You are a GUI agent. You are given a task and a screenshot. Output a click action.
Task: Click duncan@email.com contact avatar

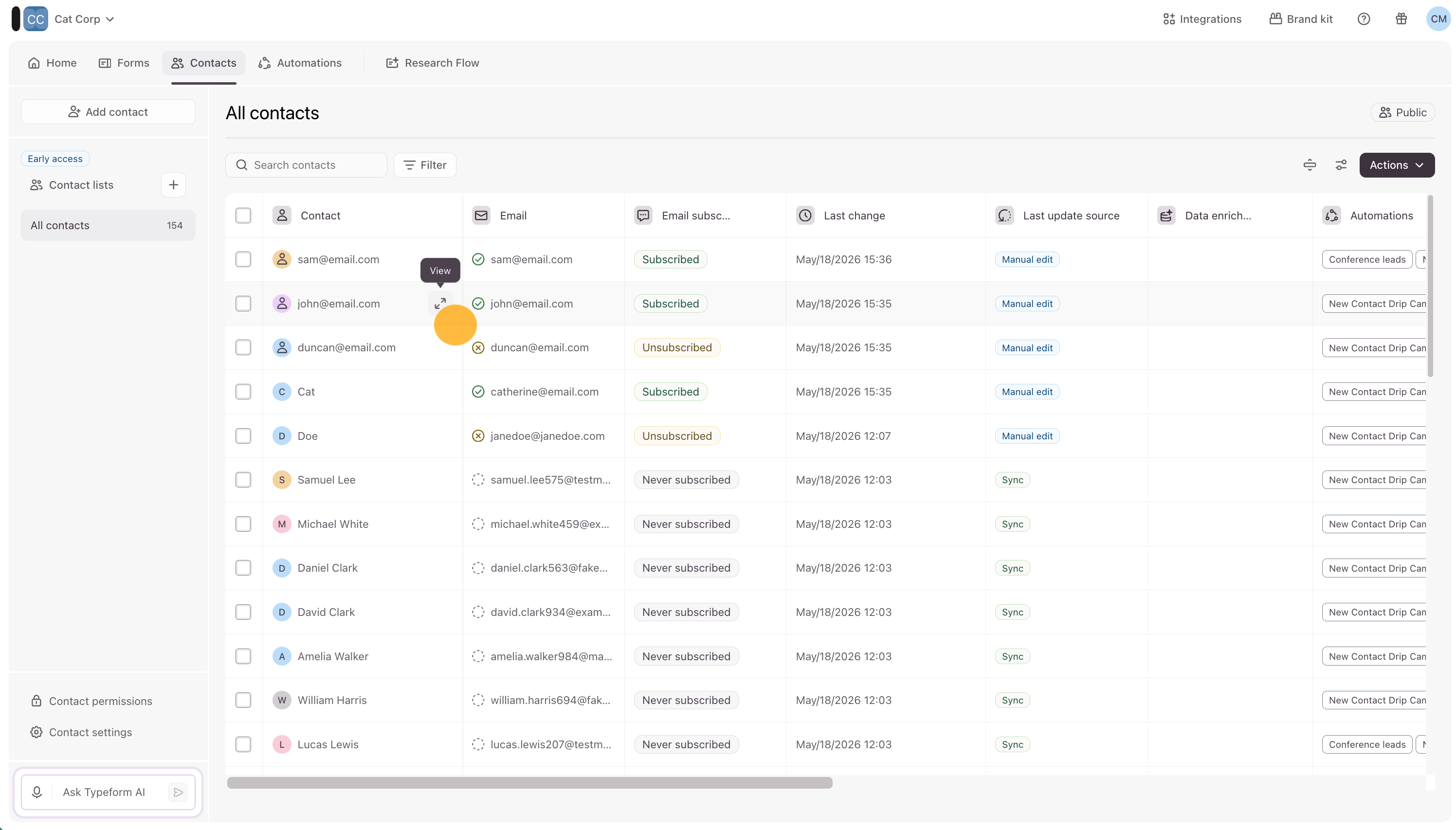click(x=282, y=347)
